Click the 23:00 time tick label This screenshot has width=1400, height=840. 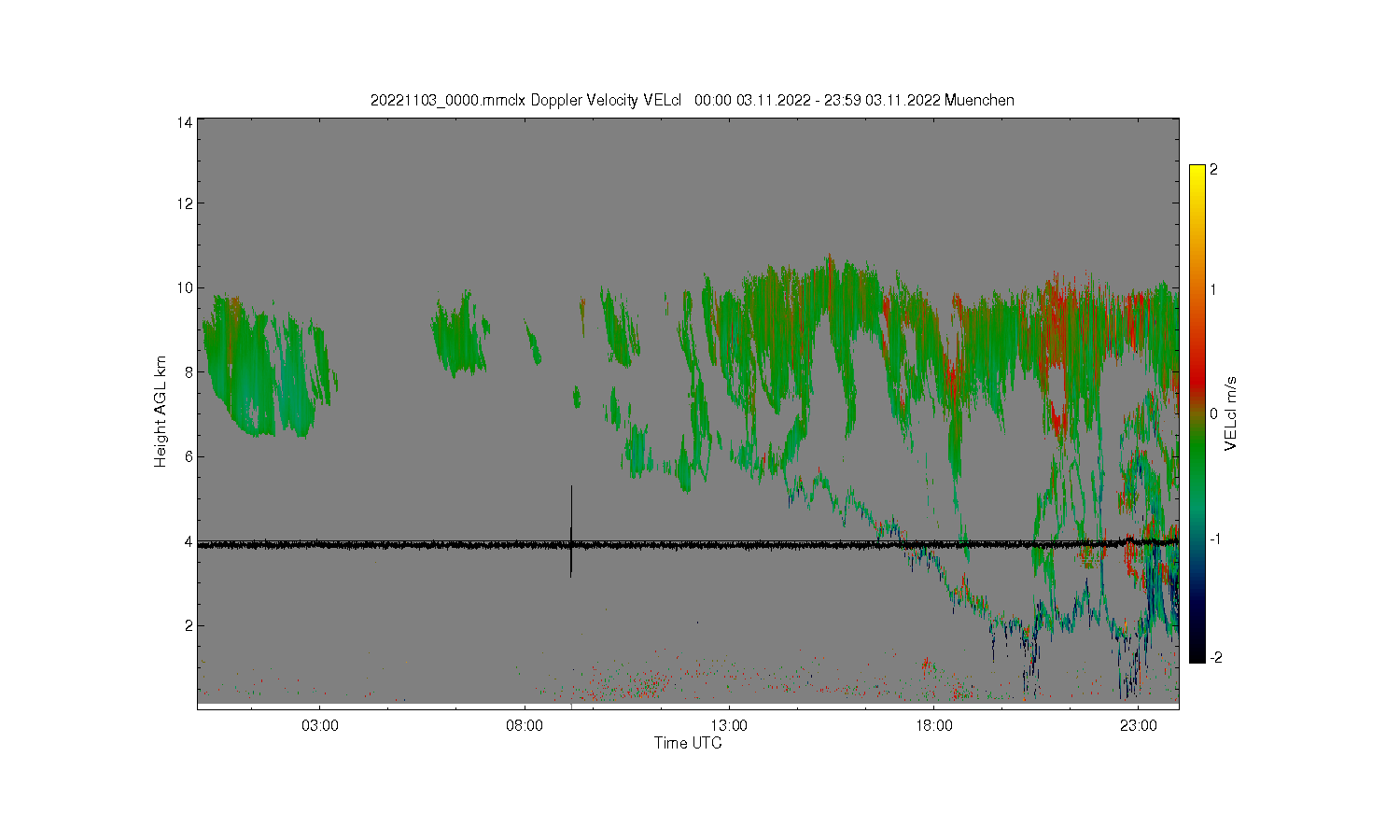tap(1138, 725)
